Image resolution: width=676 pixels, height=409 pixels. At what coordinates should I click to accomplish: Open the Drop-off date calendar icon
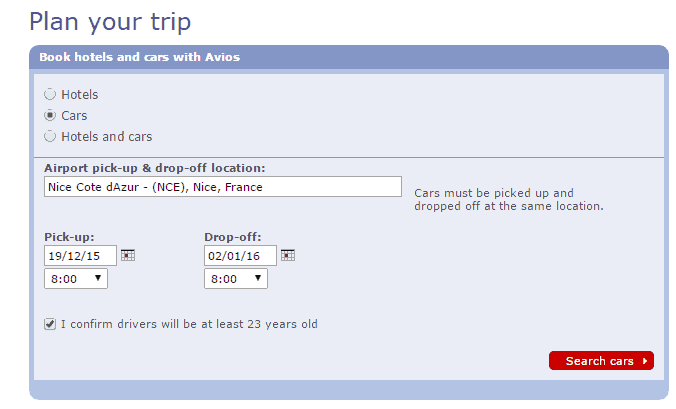[x=287, y=256]
